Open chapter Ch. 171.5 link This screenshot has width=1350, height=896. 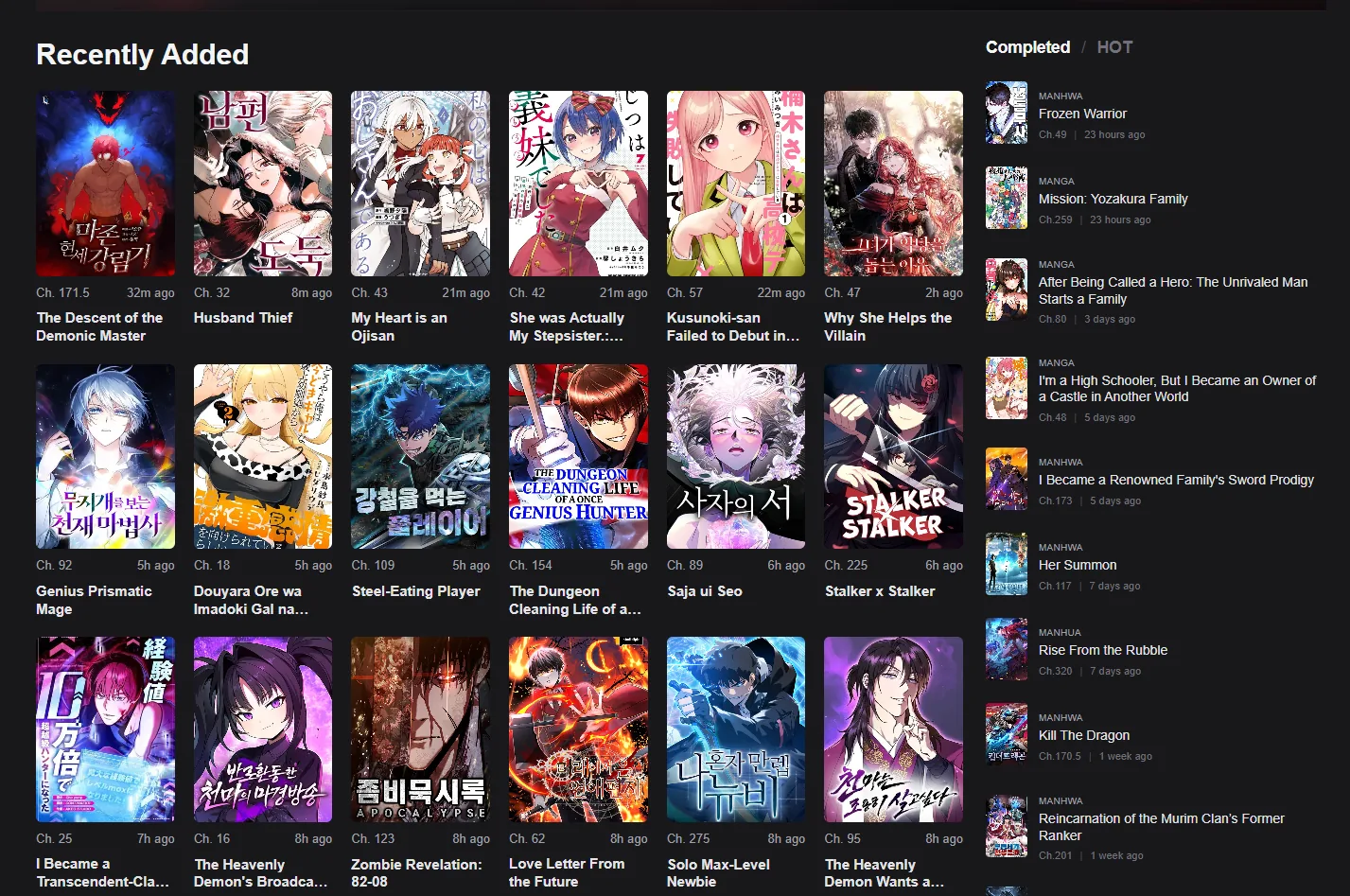pyautogui.click(x=62, y=293)
